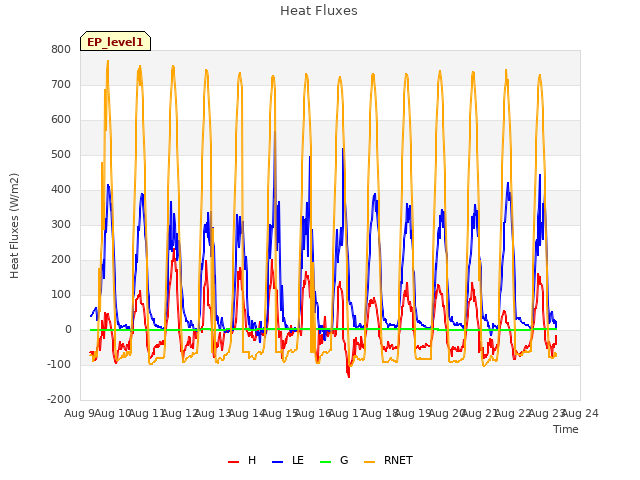The image size is (640, 480).
Task: Click the 100 y-axis tick label
Action: point(61,295)
